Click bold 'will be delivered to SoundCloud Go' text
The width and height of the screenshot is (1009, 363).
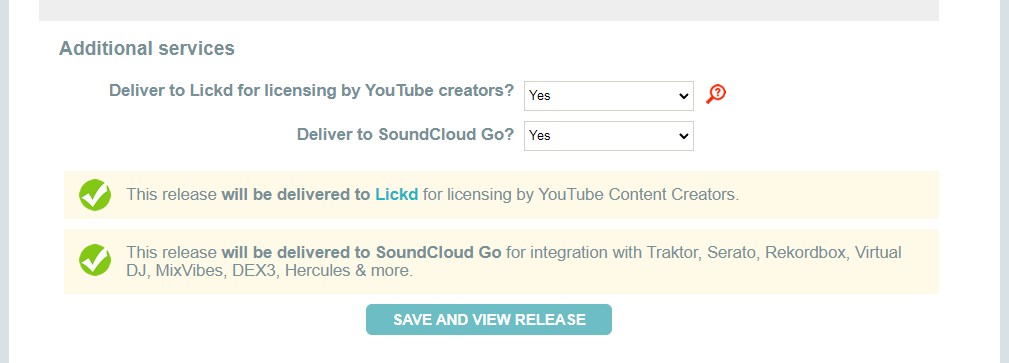pyautogui.click(x=361, y=252)
